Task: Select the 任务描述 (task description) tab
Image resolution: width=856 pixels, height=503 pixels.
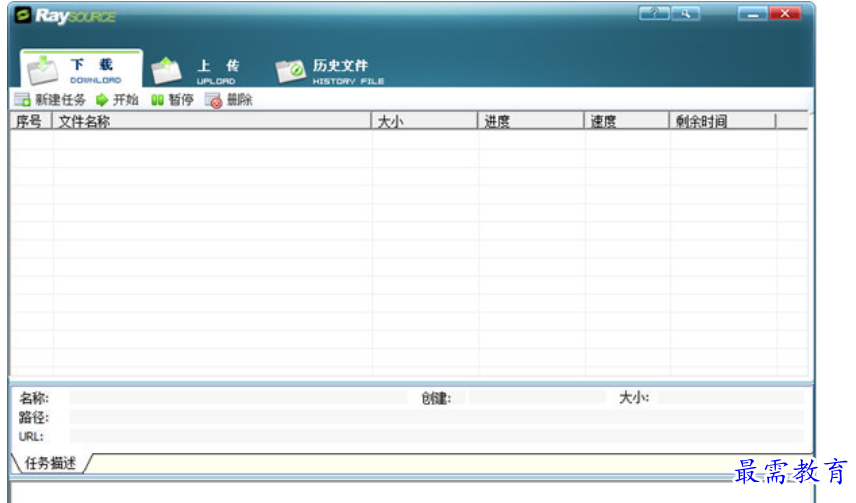Action: tap(50, 463)
